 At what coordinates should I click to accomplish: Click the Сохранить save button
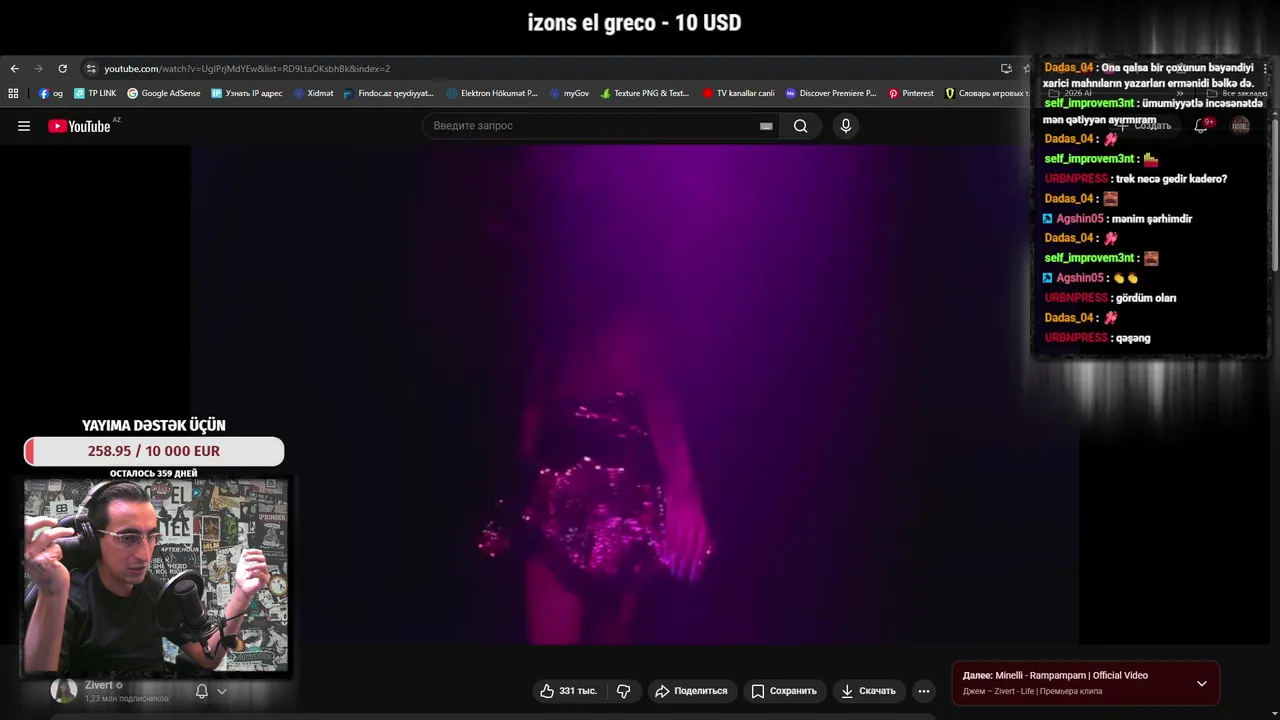(x=784, y=691)
